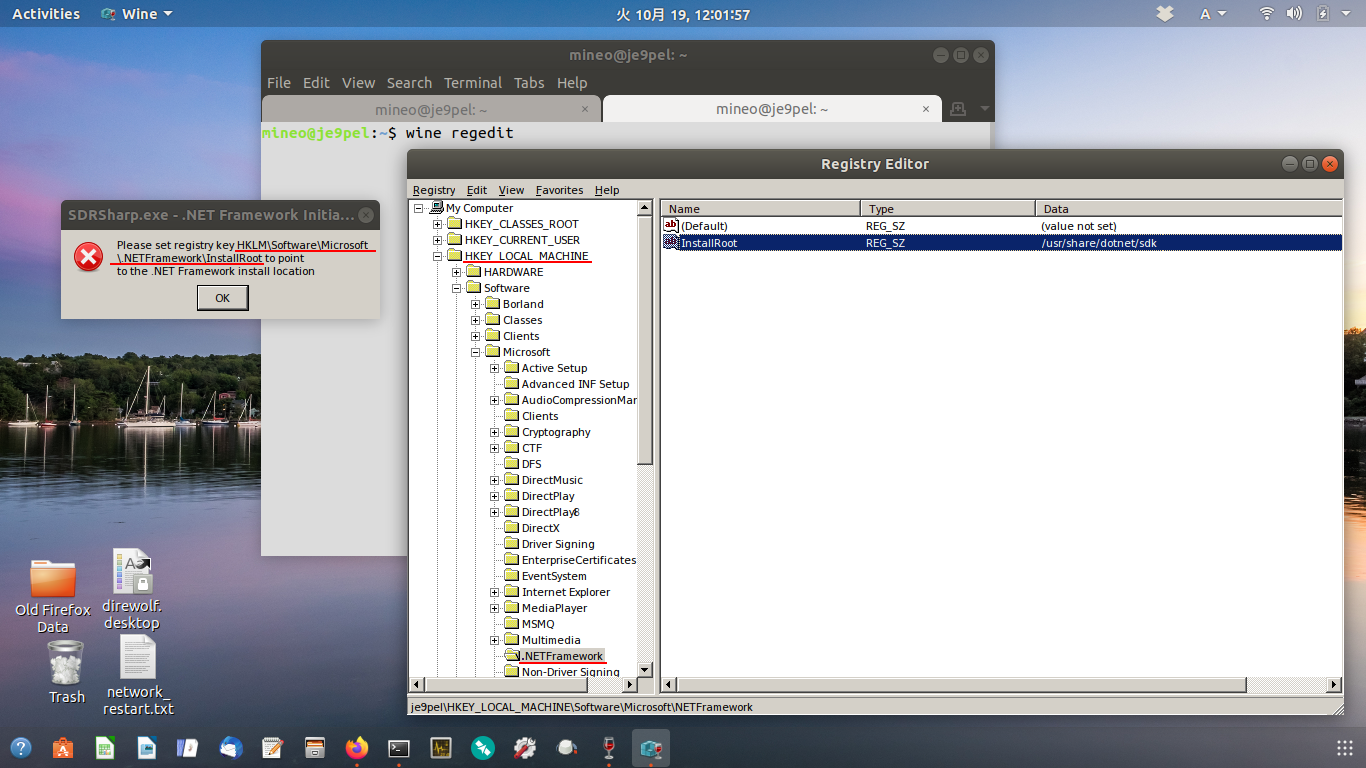The width and height of the screenshot is (1366, 768).
Task: Select the .NETFramework key in tree
Action: [x=562, y=656]
